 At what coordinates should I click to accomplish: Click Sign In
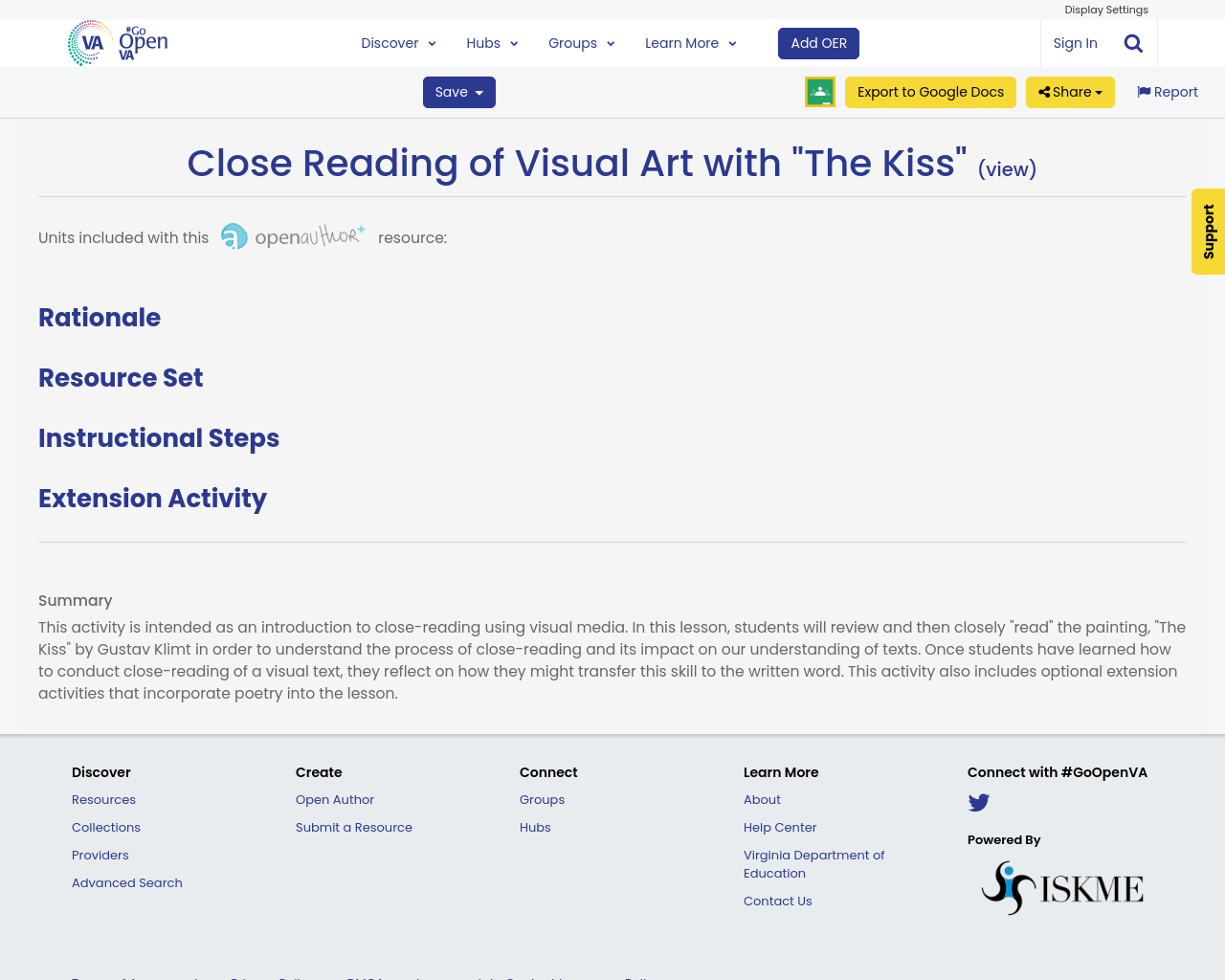(1075, 41)
